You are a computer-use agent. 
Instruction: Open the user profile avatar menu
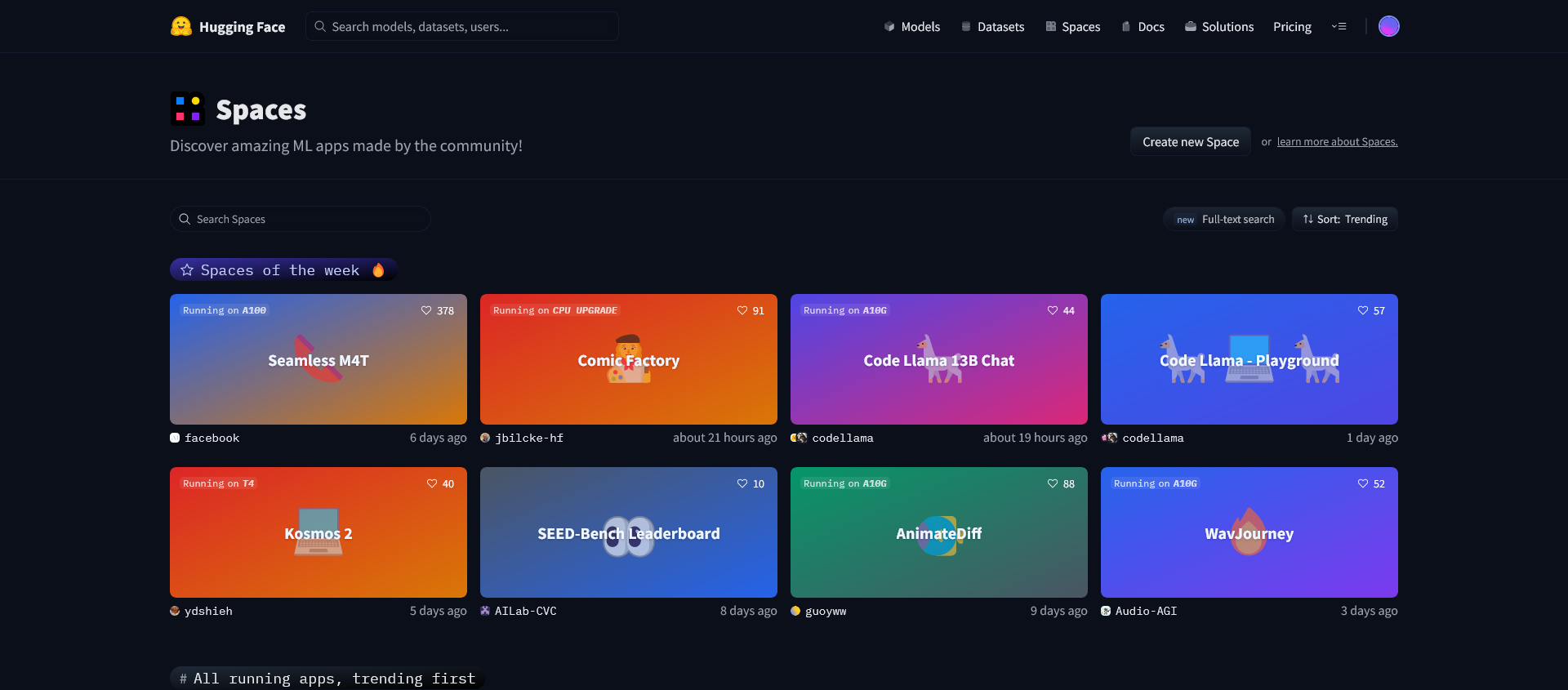(1388, 26)
